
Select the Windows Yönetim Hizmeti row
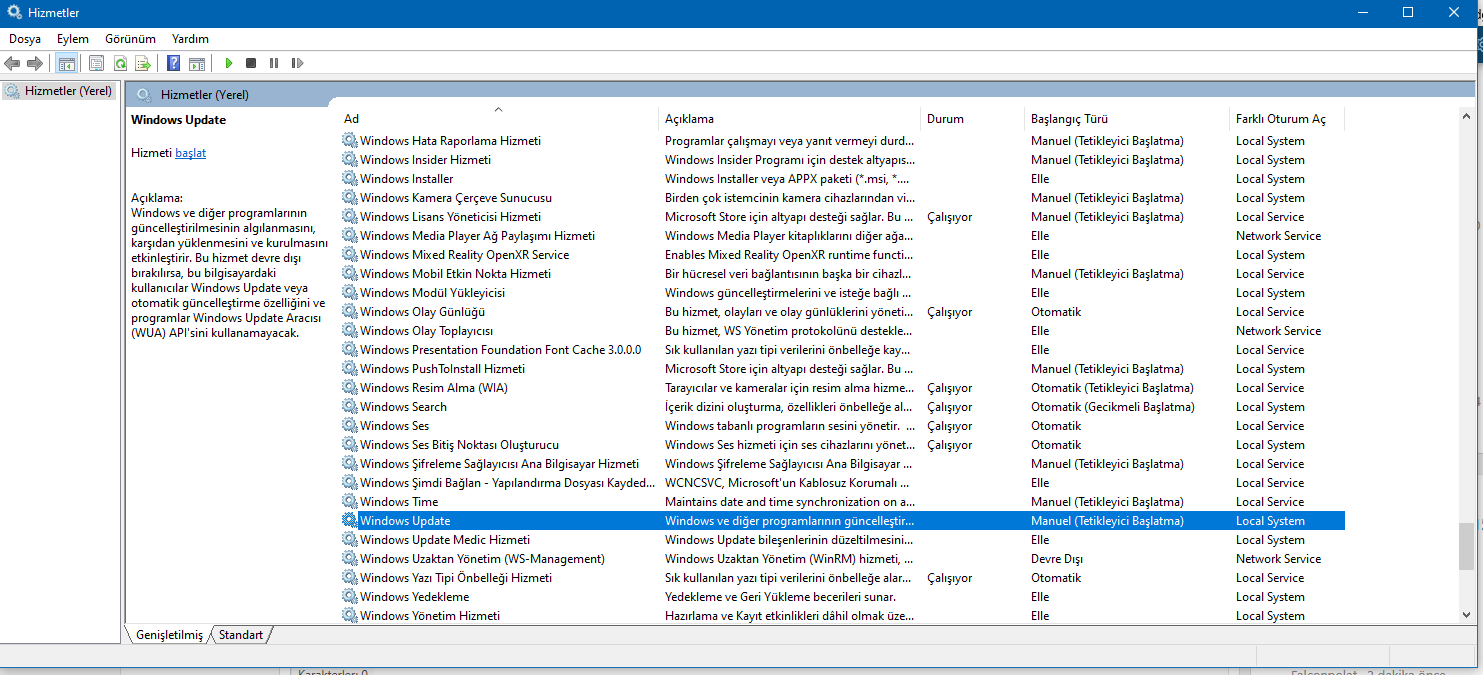click(x=842, y=616)
